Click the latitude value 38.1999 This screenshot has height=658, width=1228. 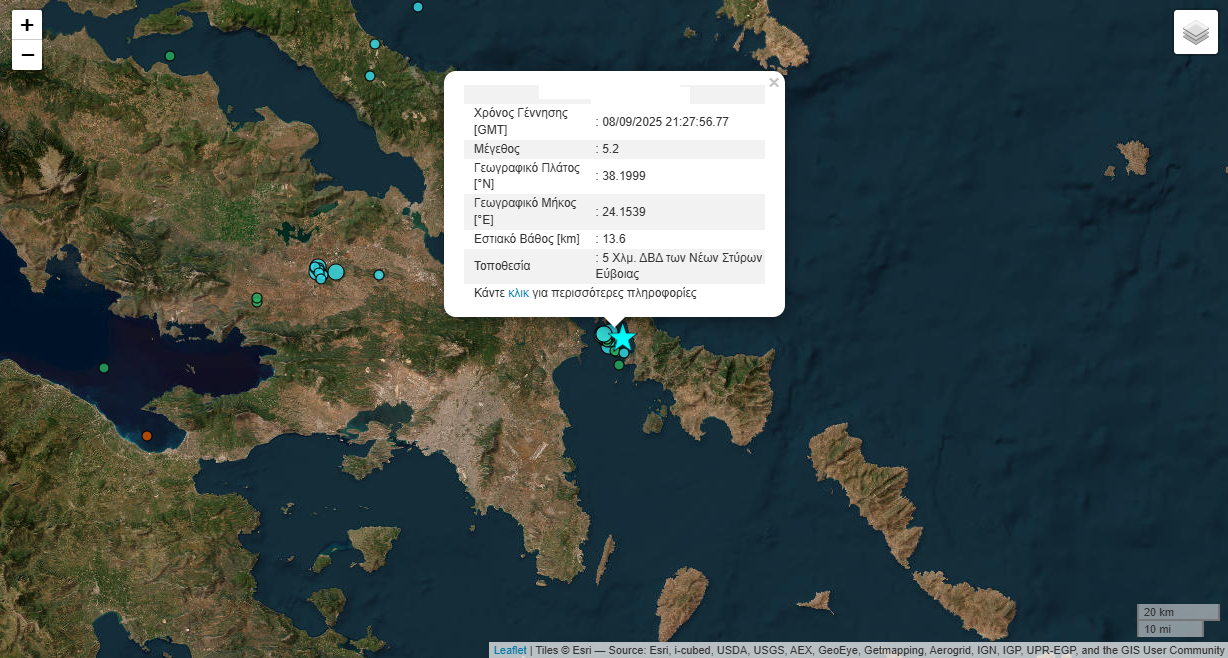[622, 176]
